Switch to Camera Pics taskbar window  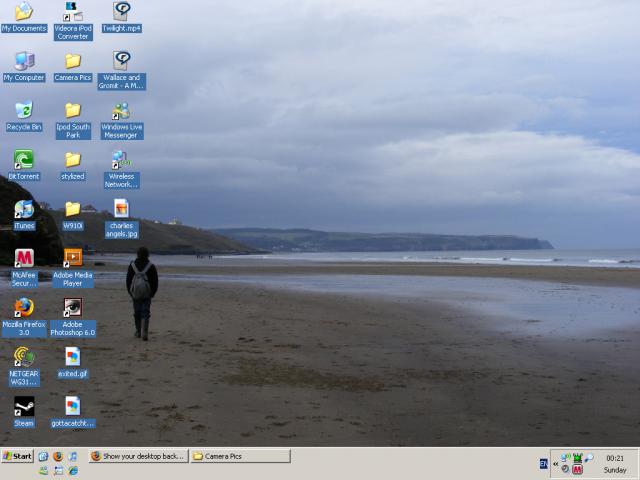tap(239, 456)
